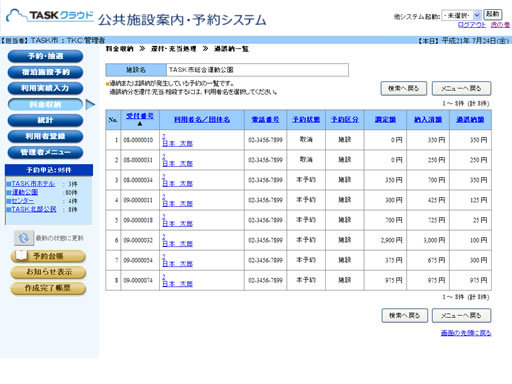Open the 統計 menu
Viewport: 512px width, 384px height.
45,120
